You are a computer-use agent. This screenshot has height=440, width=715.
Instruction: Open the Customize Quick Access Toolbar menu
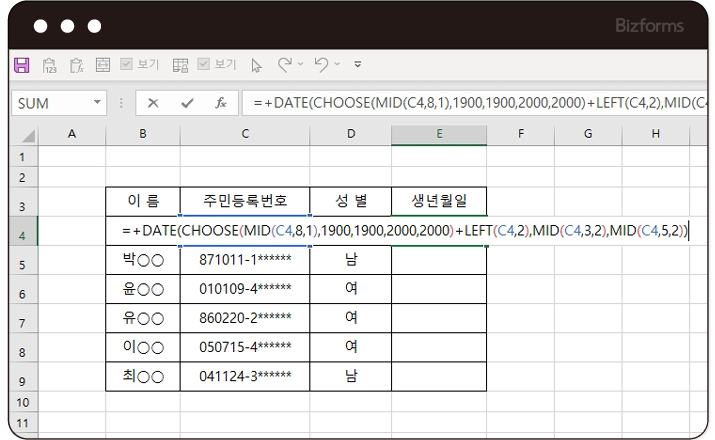(358, 65)
